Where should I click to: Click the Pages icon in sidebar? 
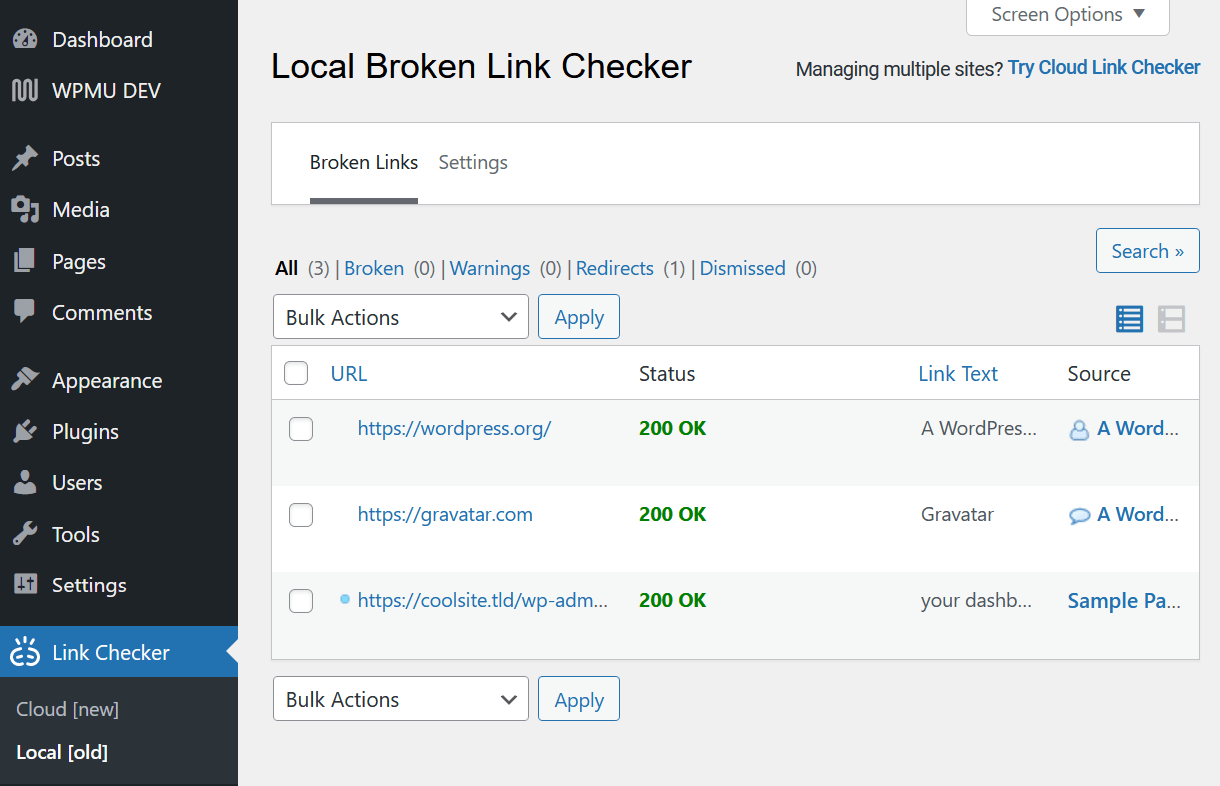point(24,262)
